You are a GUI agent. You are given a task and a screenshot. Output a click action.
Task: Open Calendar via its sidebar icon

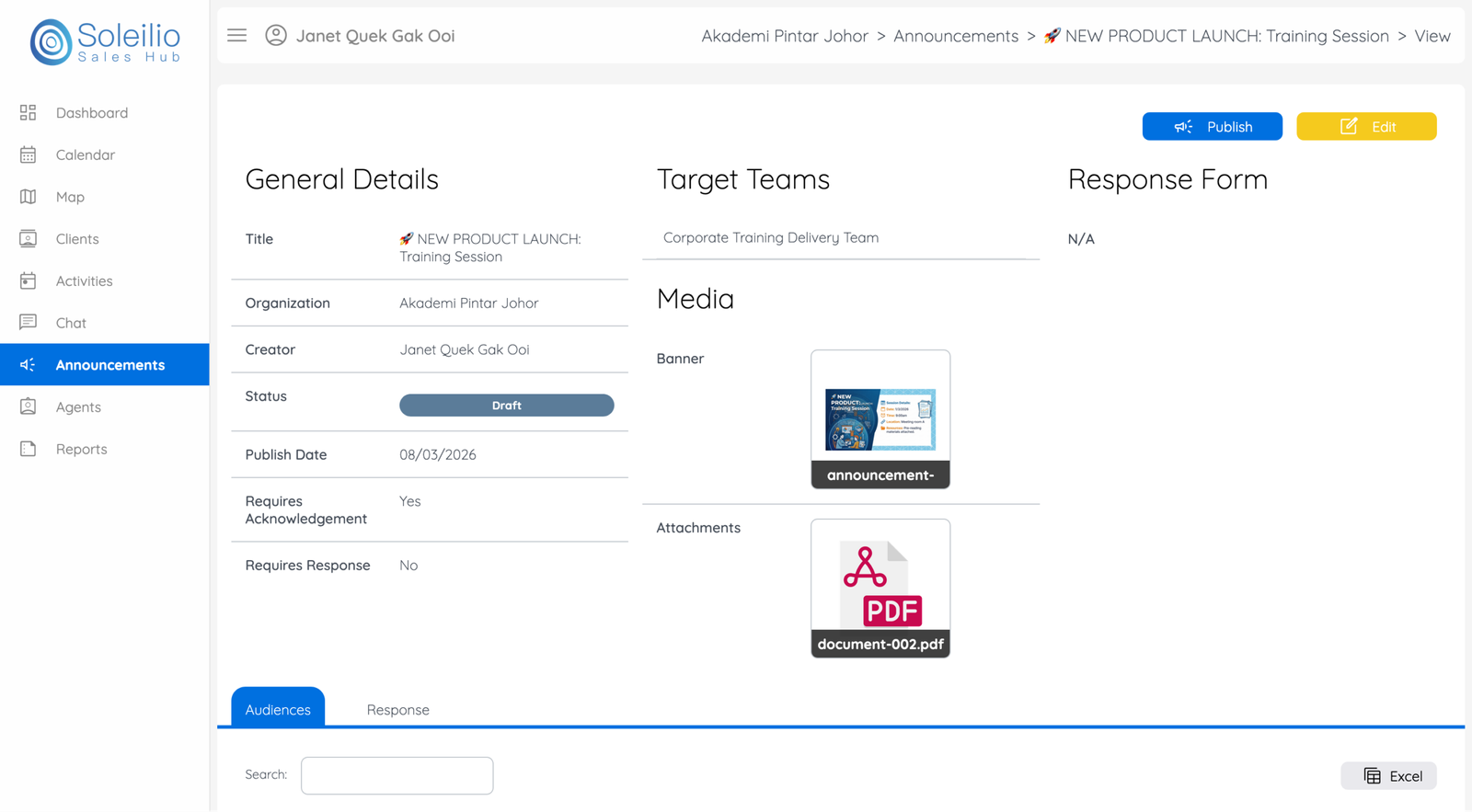pos(29,155)
